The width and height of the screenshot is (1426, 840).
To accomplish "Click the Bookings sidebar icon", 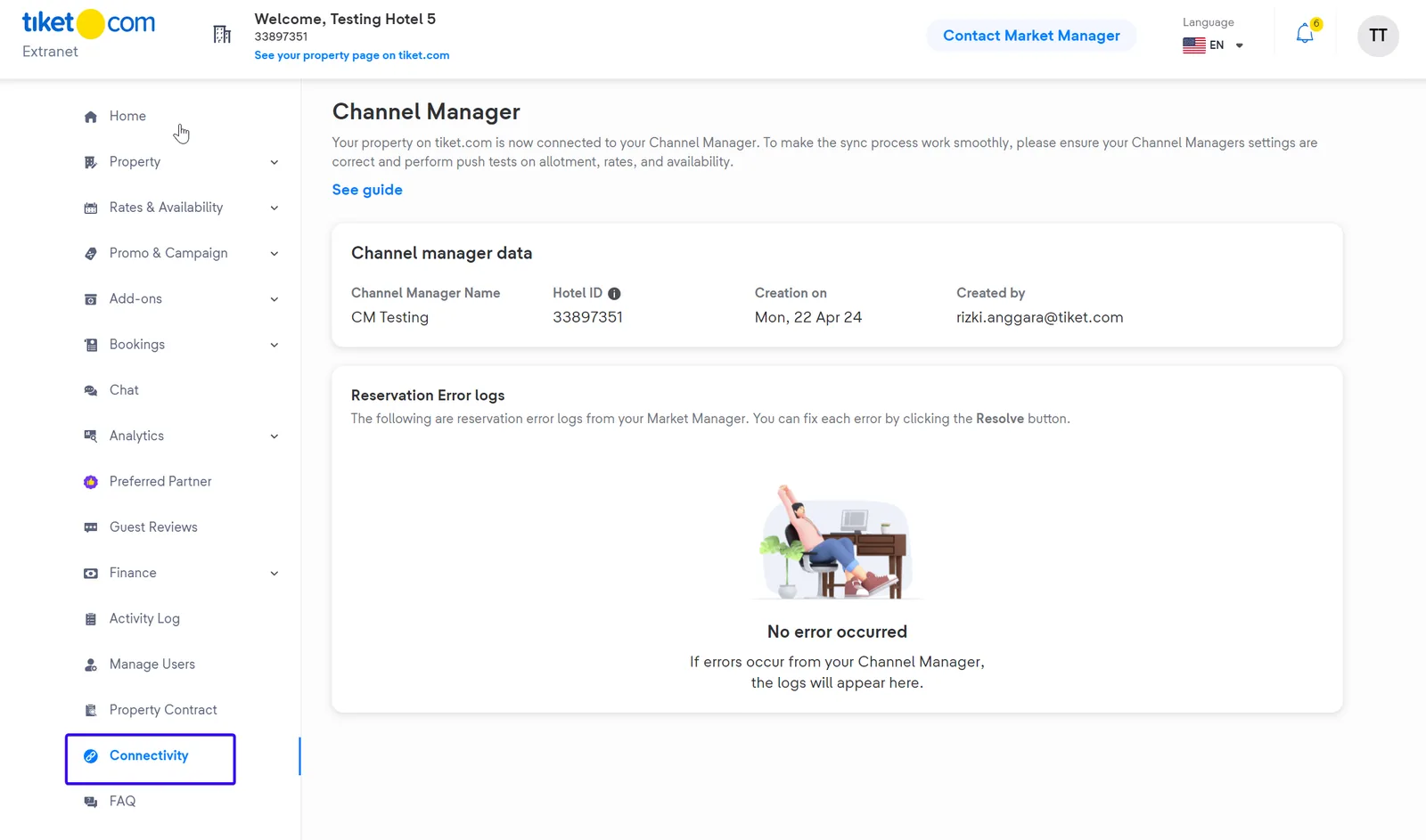I will tap(90, 345).
